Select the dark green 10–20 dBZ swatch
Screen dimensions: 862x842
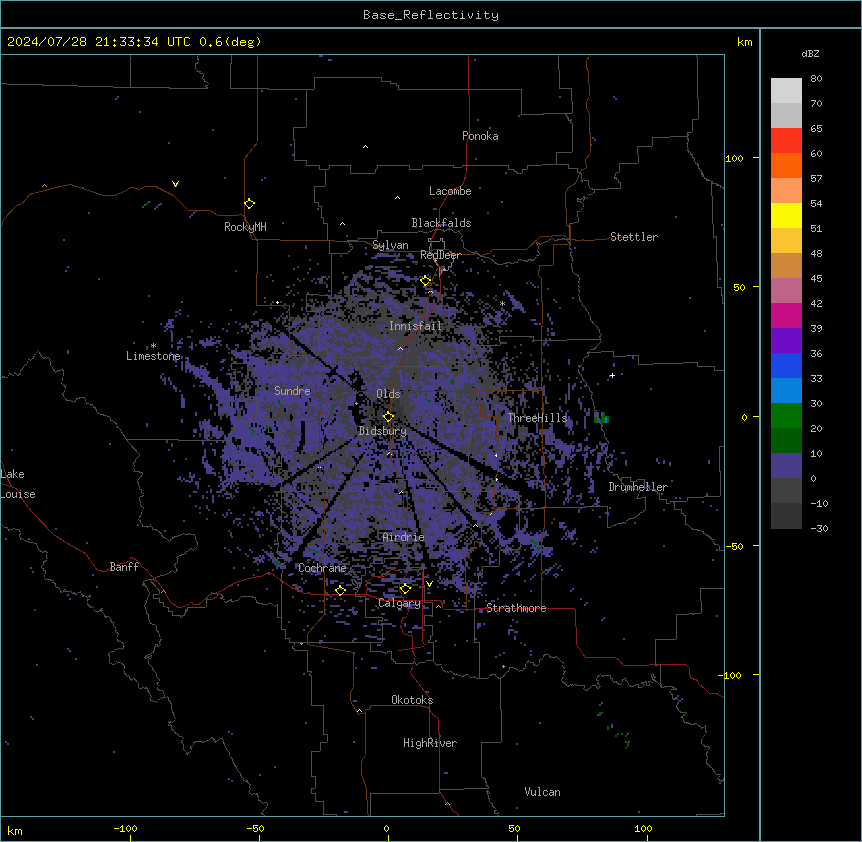(x=786, y=441)
